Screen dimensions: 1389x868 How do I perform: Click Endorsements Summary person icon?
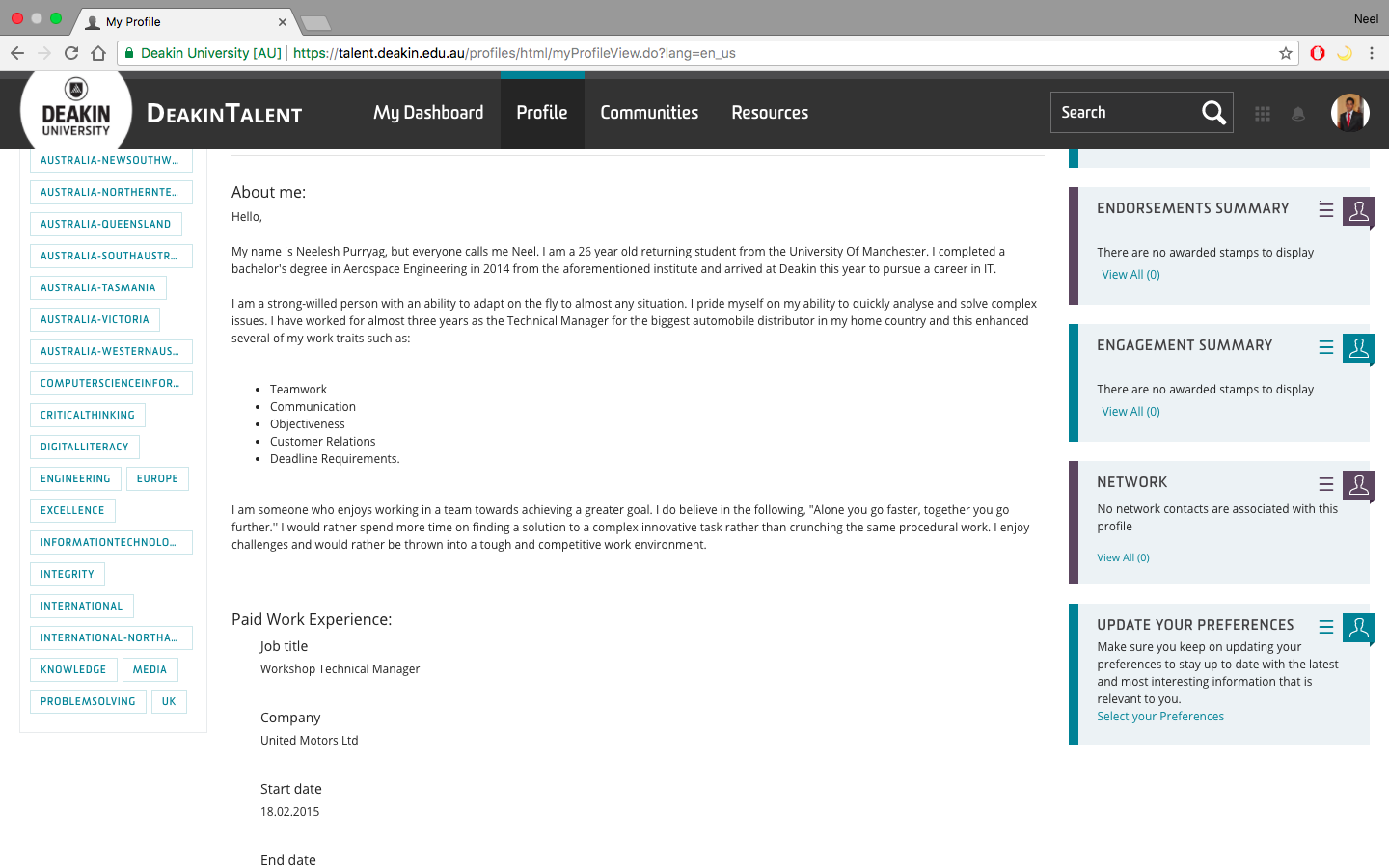1358,211
